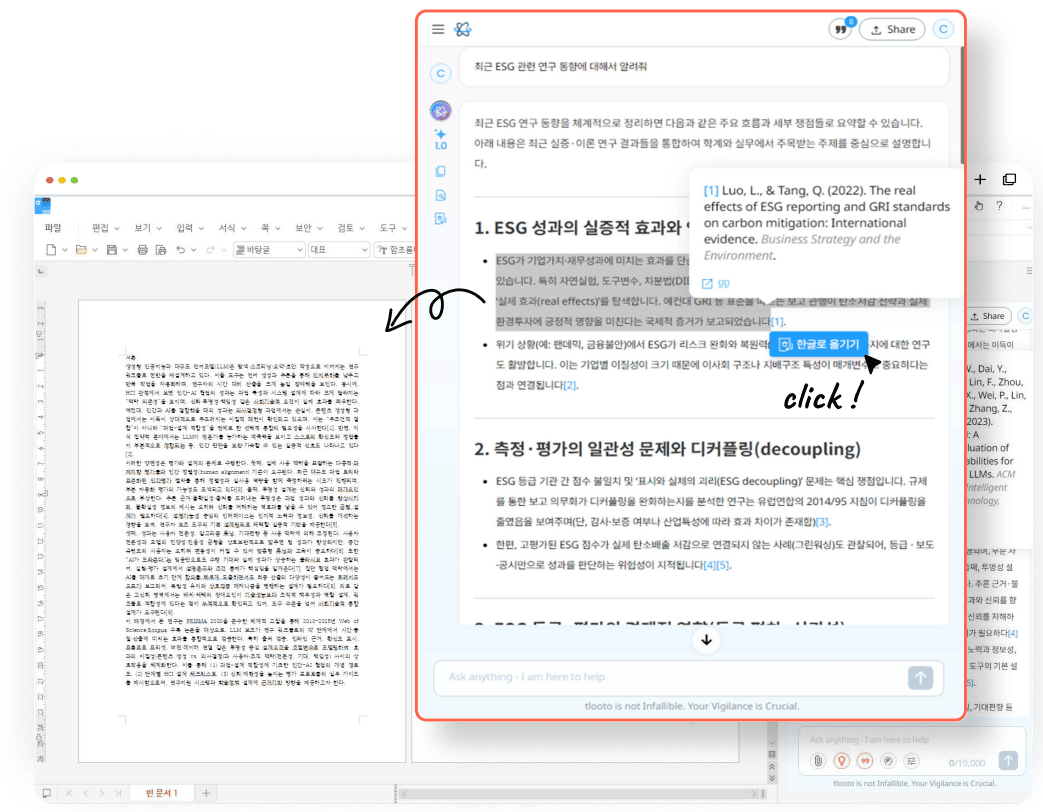Open the 편집 menu in Hangul editor
The height and width of the screenshot is (812, 1043).
[106, 228]
